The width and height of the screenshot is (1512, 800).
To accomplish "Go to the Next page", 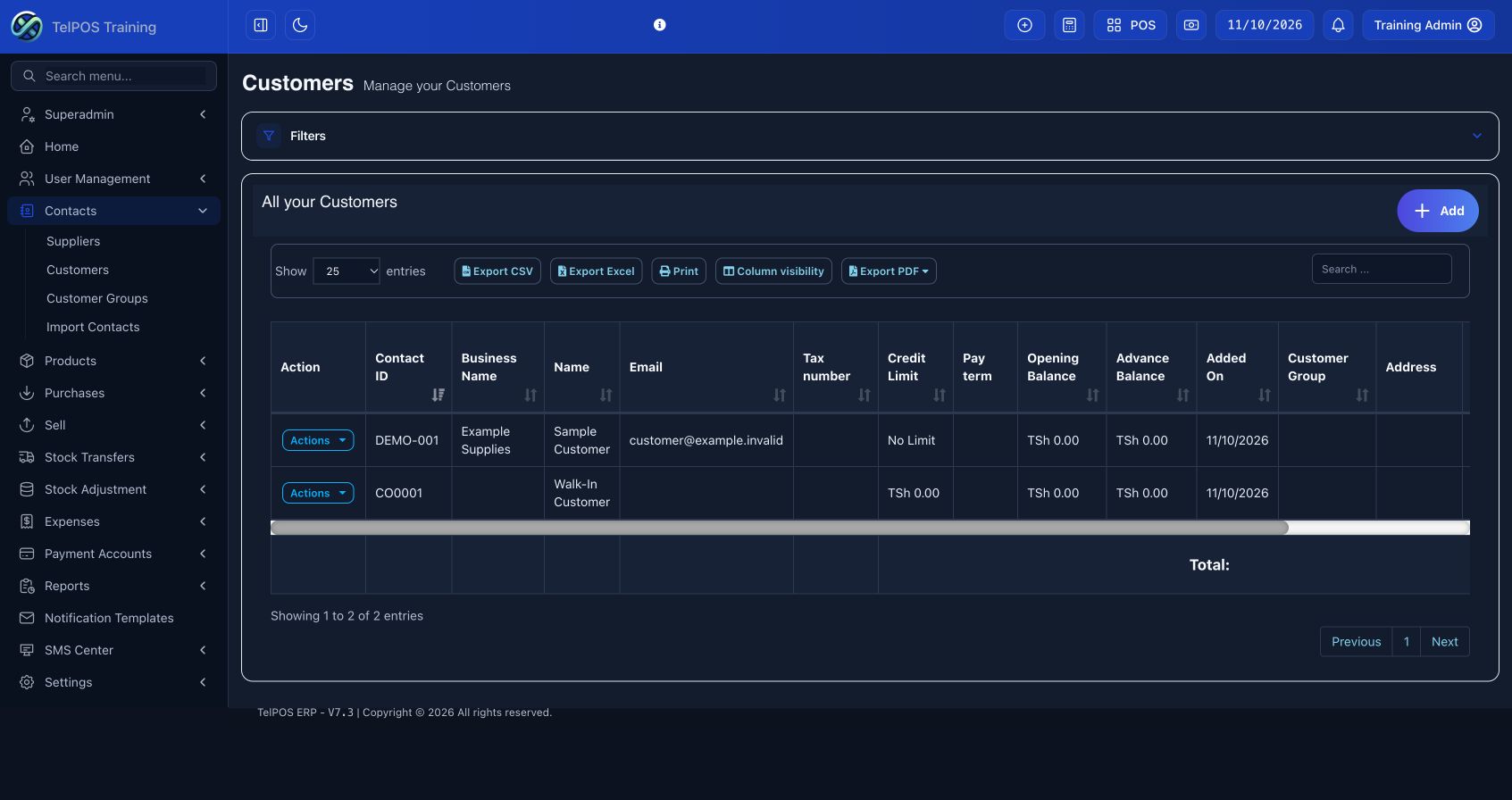I will tap(1445, 642).
